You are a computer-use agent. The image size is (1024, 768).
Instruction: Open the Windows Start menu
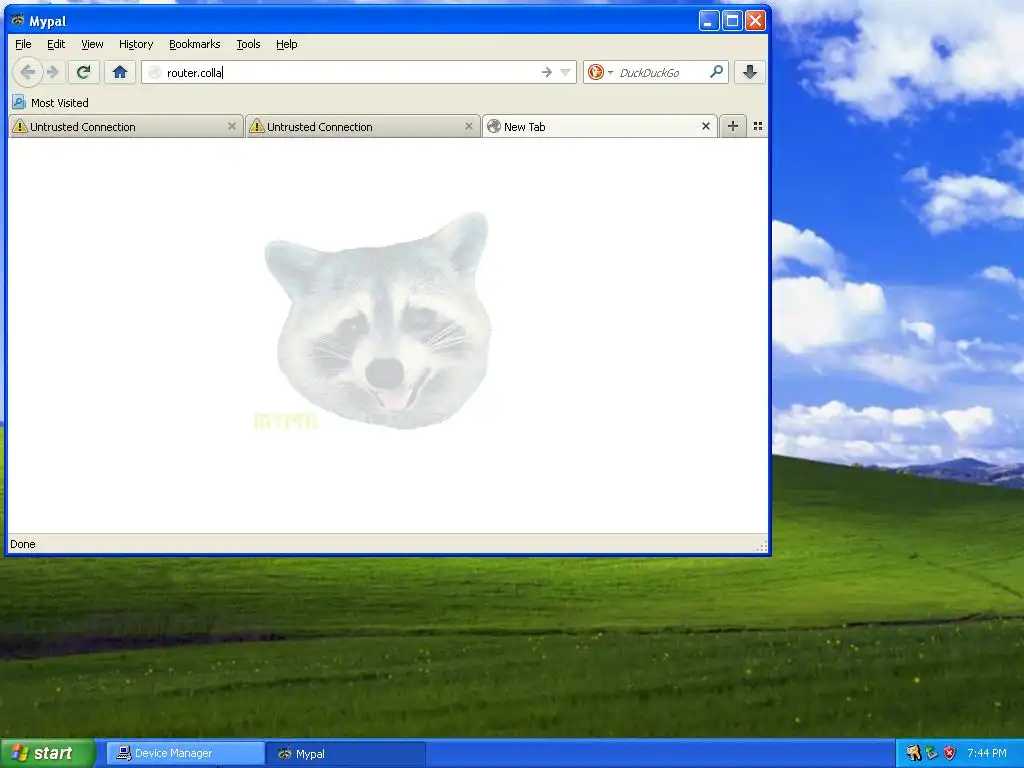[x=46, y=753]
